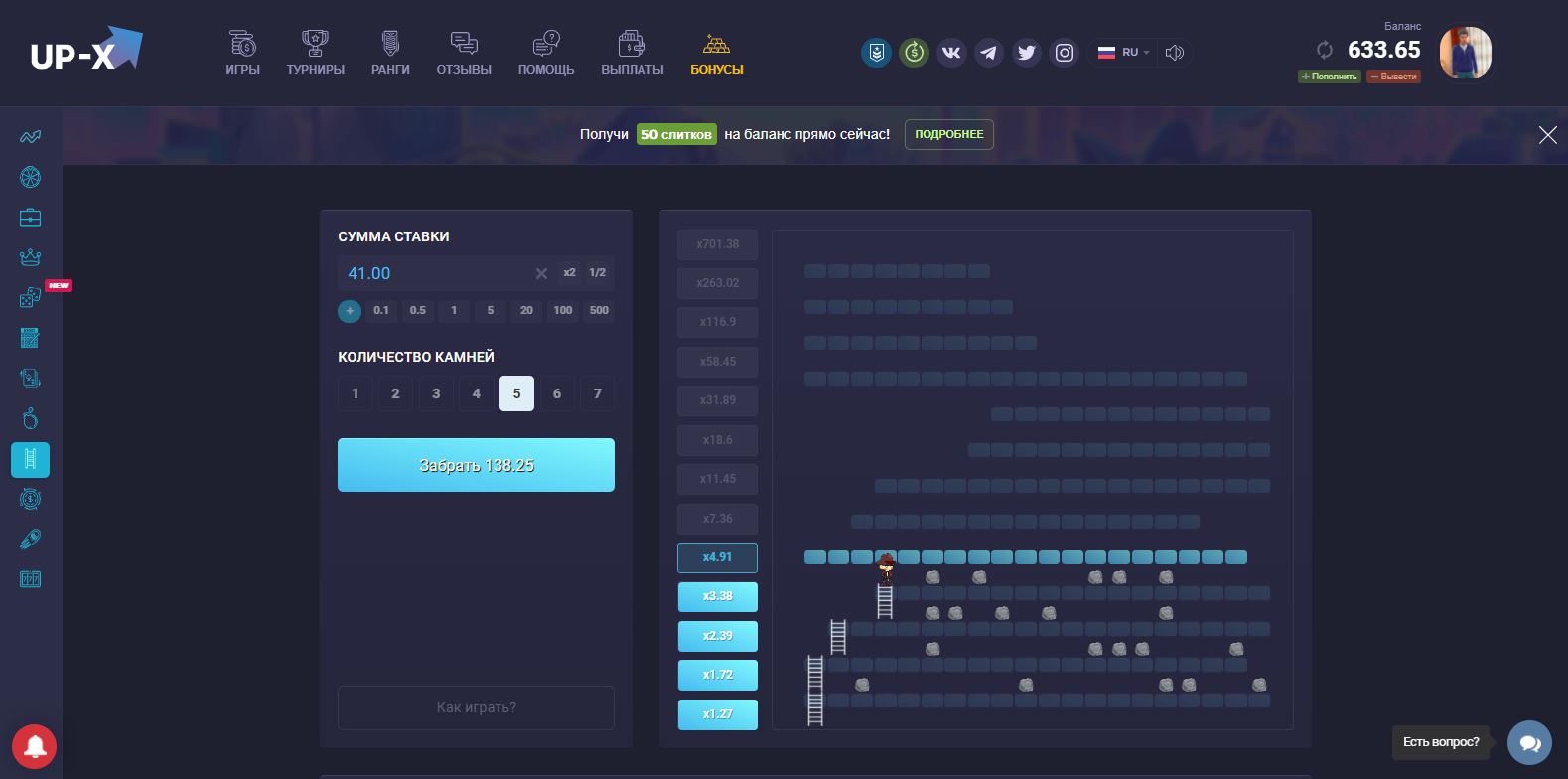Double the bet with x2 button
Image resolution: width=1568 pixels, height=779 pixels.
click(569, 273)
